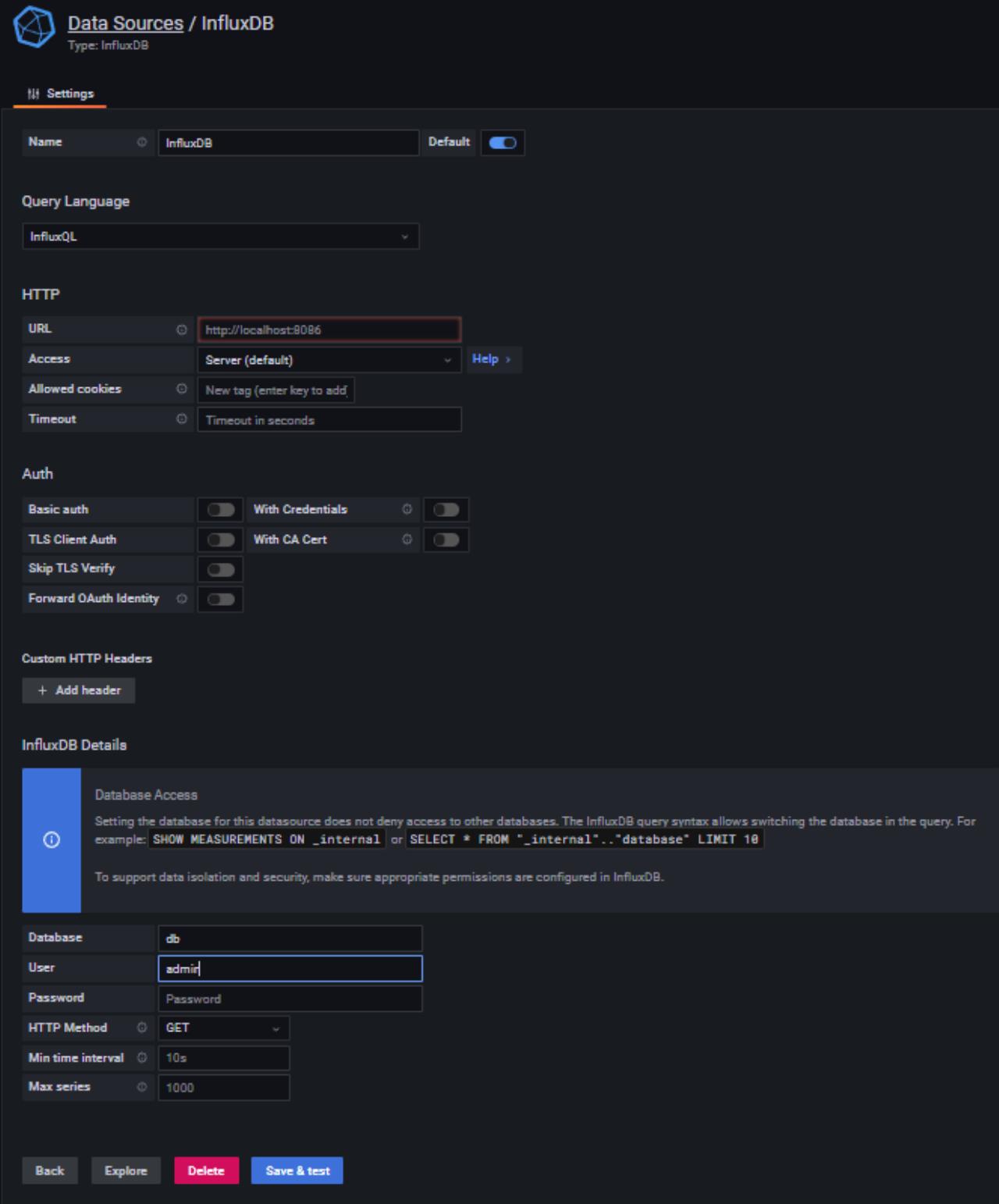Viewport: 999px width, 1204px height.
Task: Click the Database Access info circle icon
Action: (x=52, y=840)
